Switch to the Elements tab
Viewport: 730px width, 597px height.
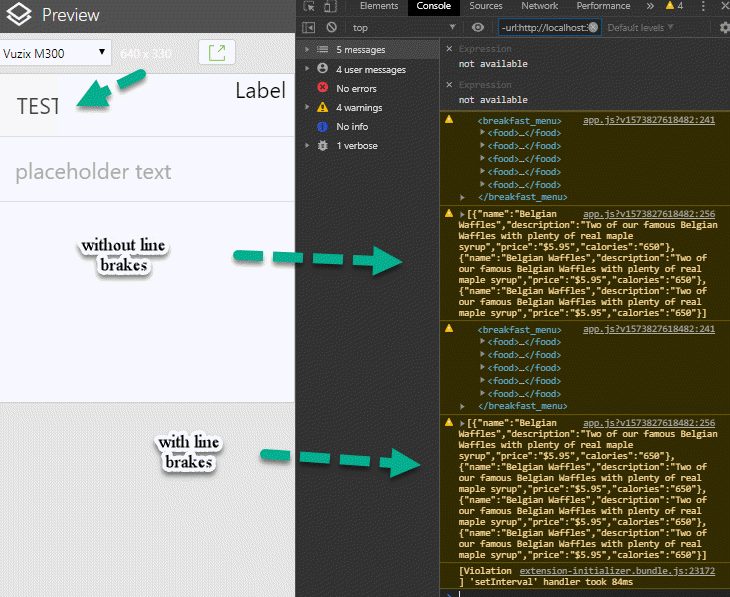point(378,6)
